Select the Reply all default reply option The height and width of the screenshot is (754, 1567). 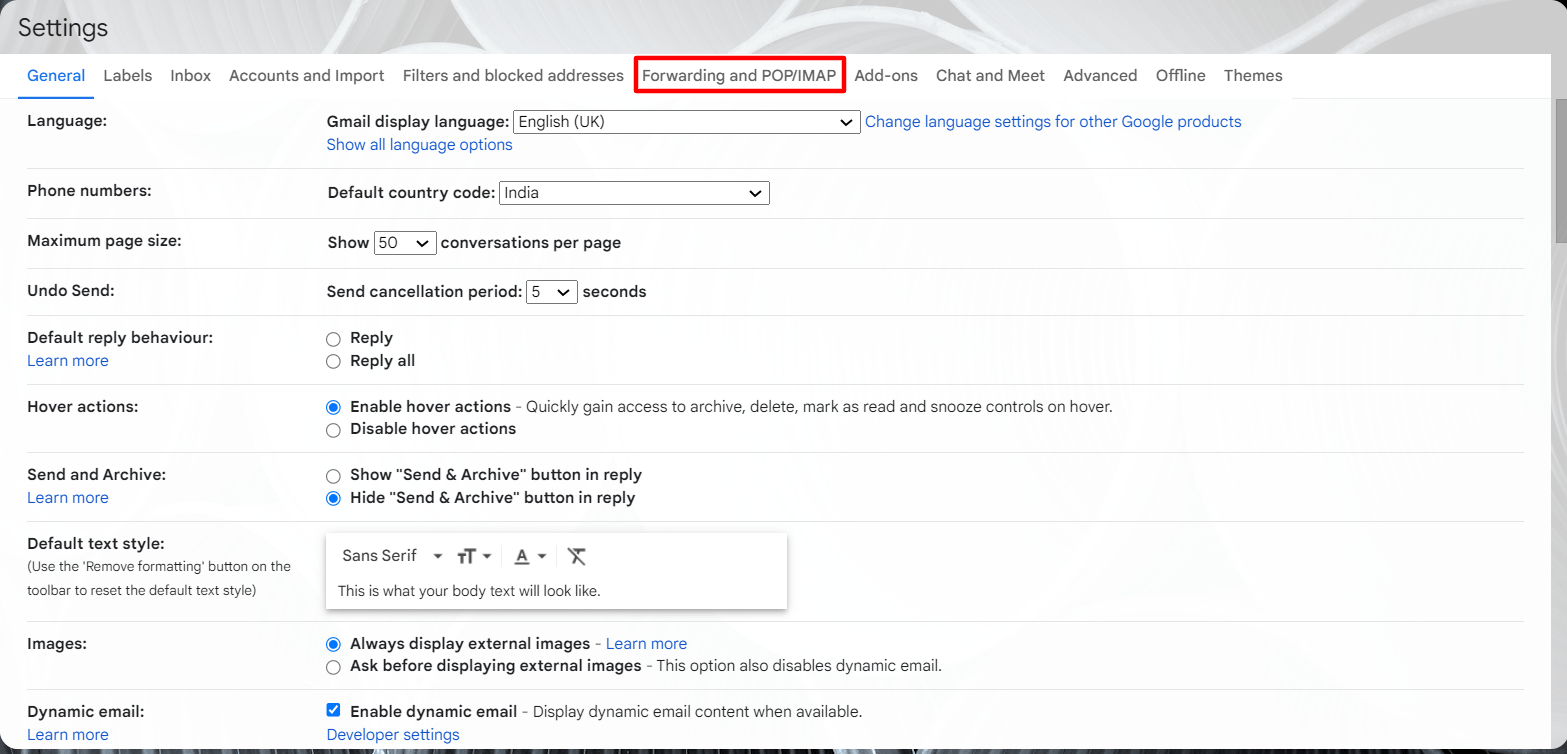(x=333, y=361)
